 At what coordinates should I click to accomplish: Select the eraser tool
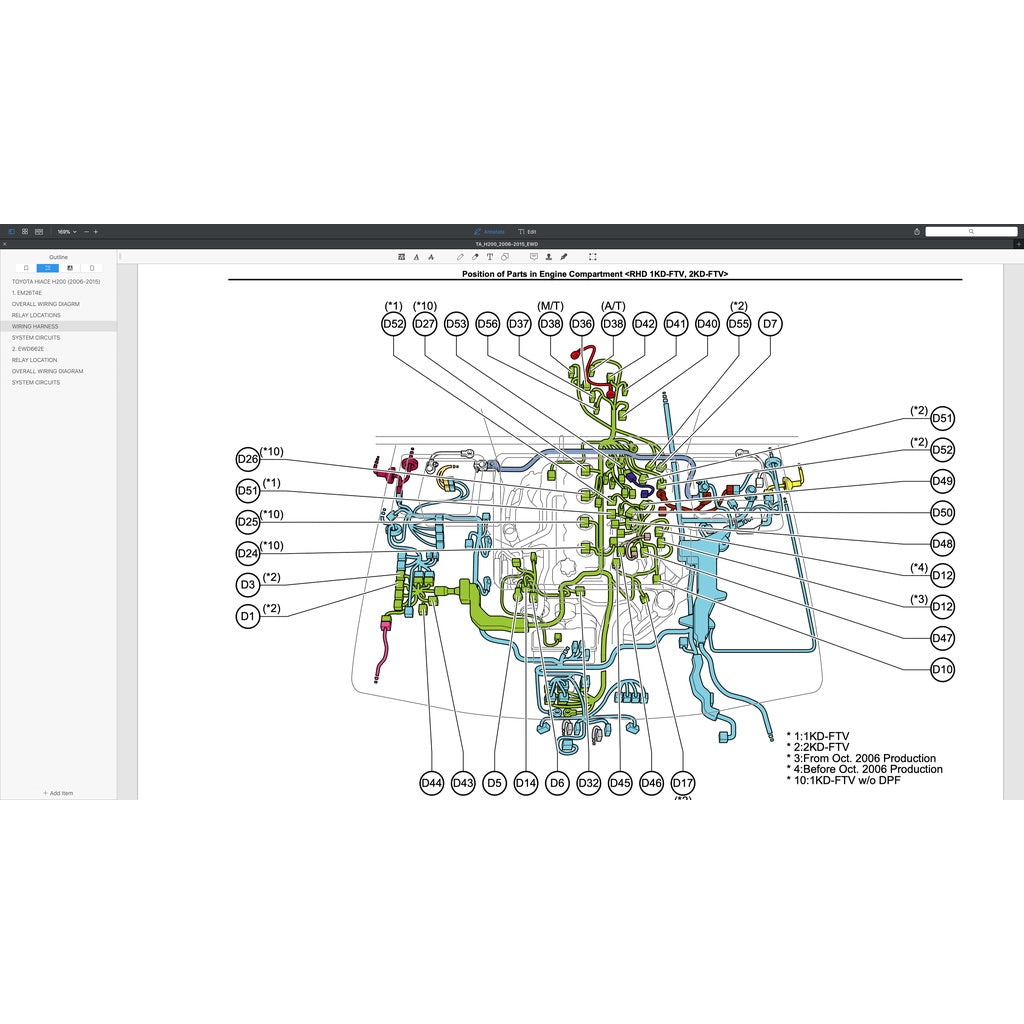[475, 257]
